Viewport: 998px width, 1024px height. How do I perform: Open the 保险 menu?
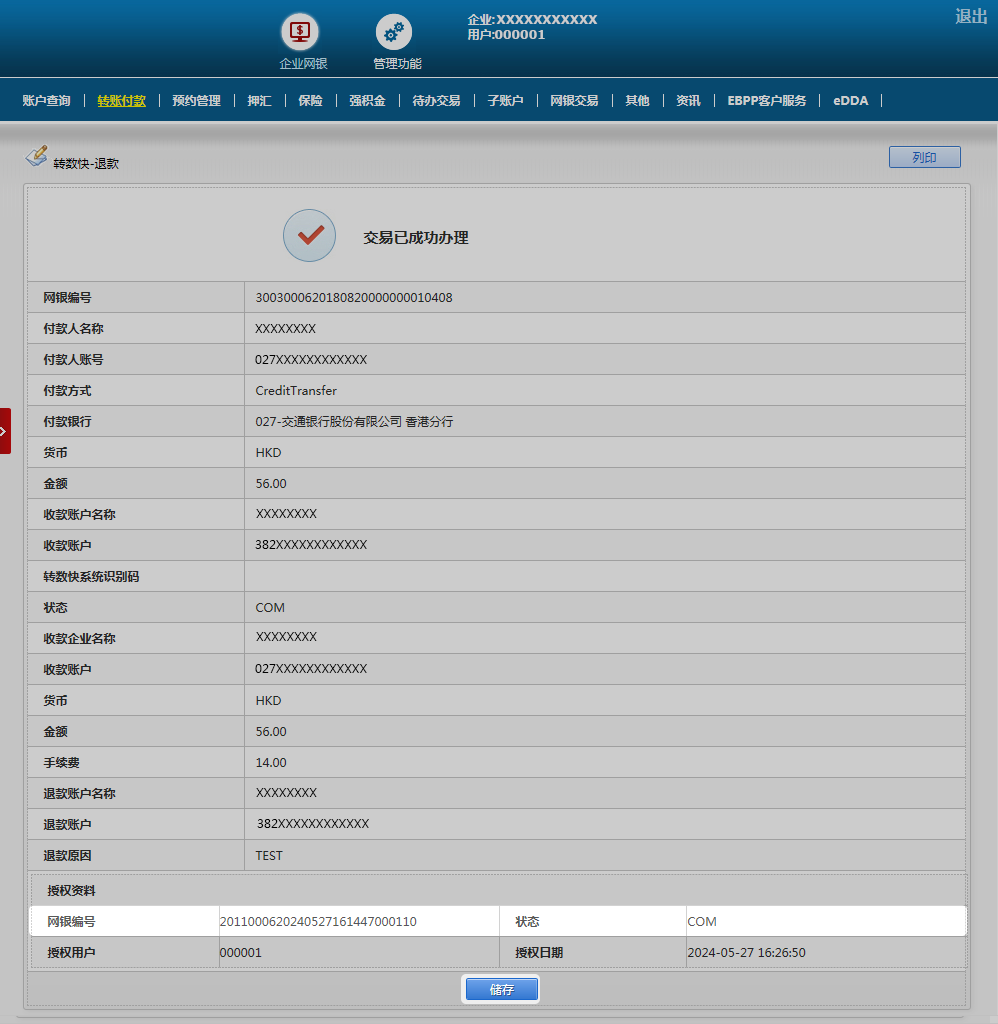tap(310, 101)
